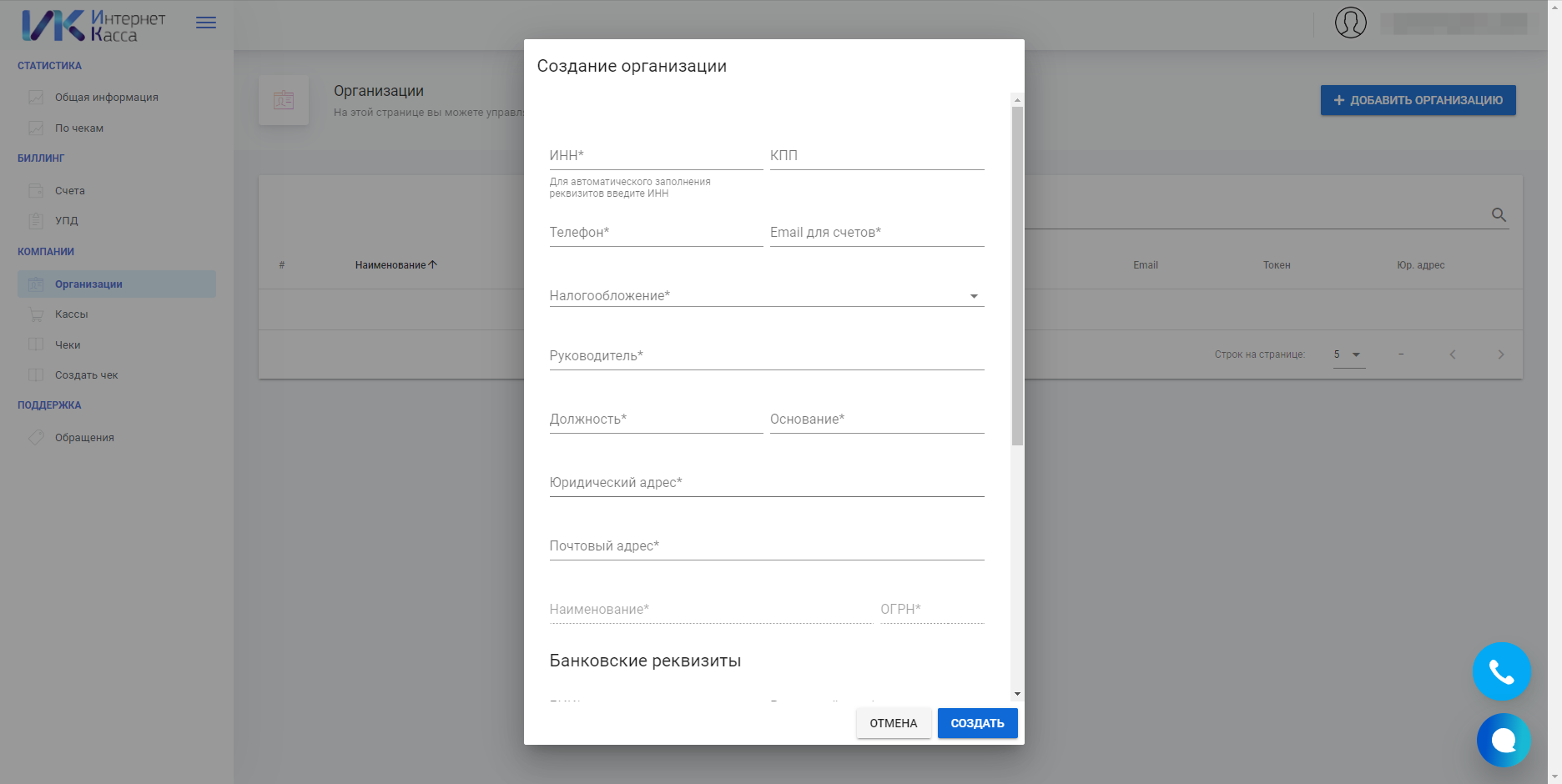1562x784 pixels.
Task: Open the Чеки page
Action: 68,345
